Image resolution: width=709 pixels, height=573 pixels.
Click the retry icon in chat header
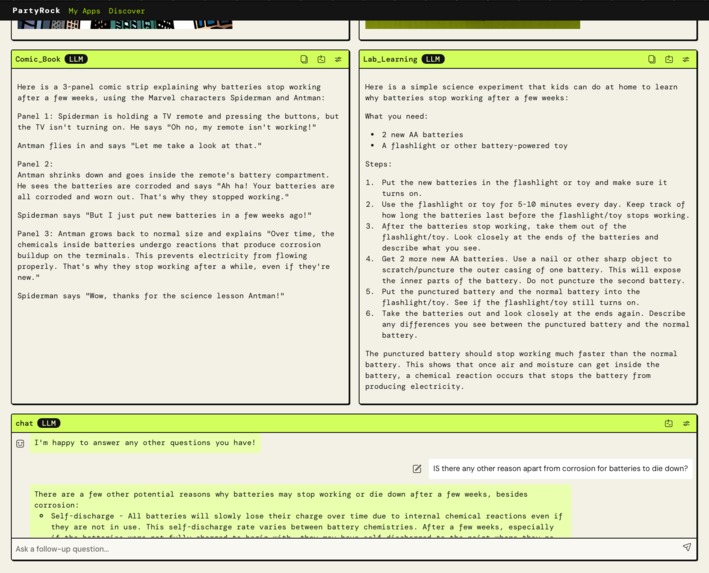[669, 423]
